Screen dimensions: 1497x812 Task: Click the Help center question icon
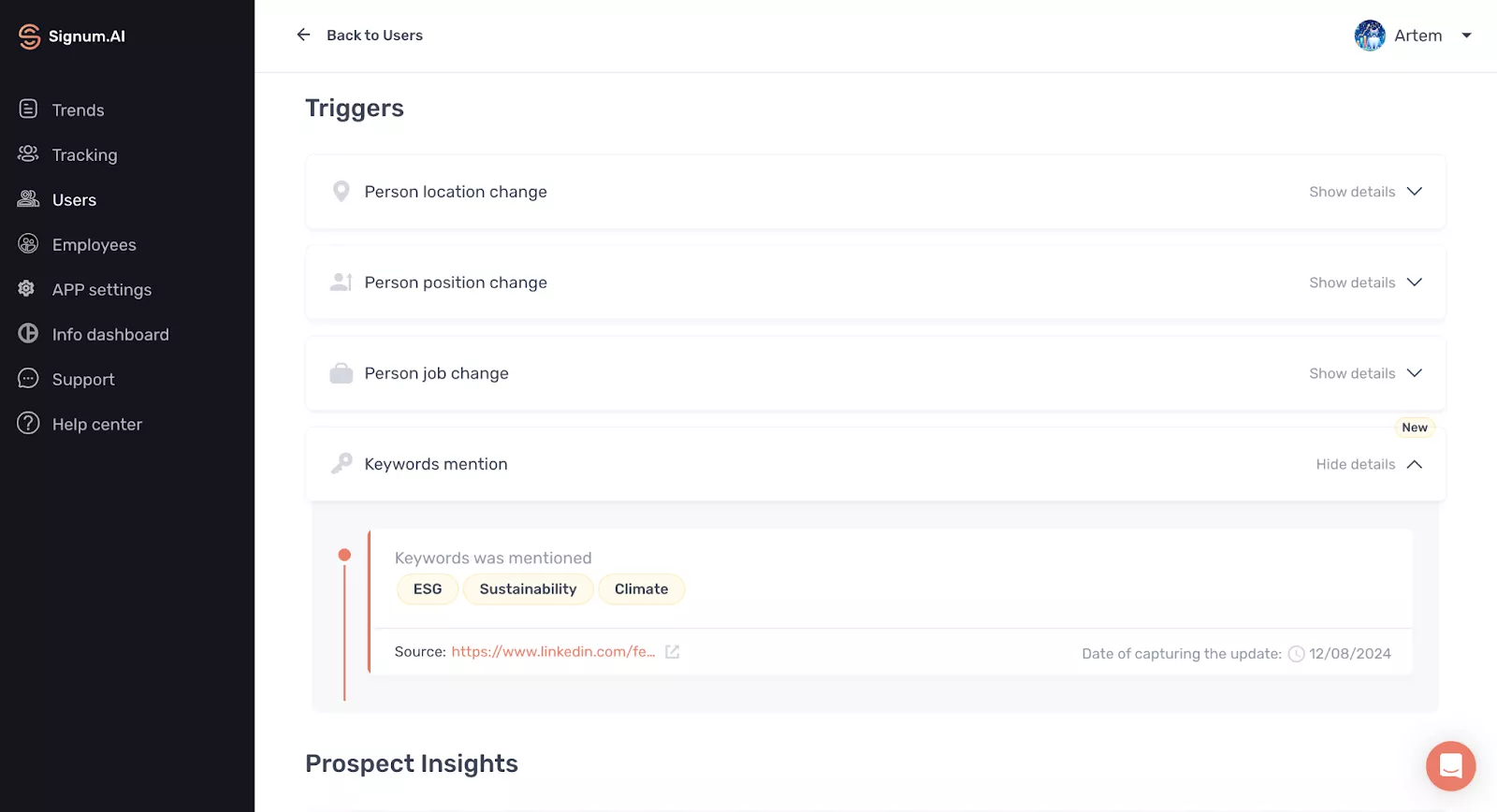point(29,424)
